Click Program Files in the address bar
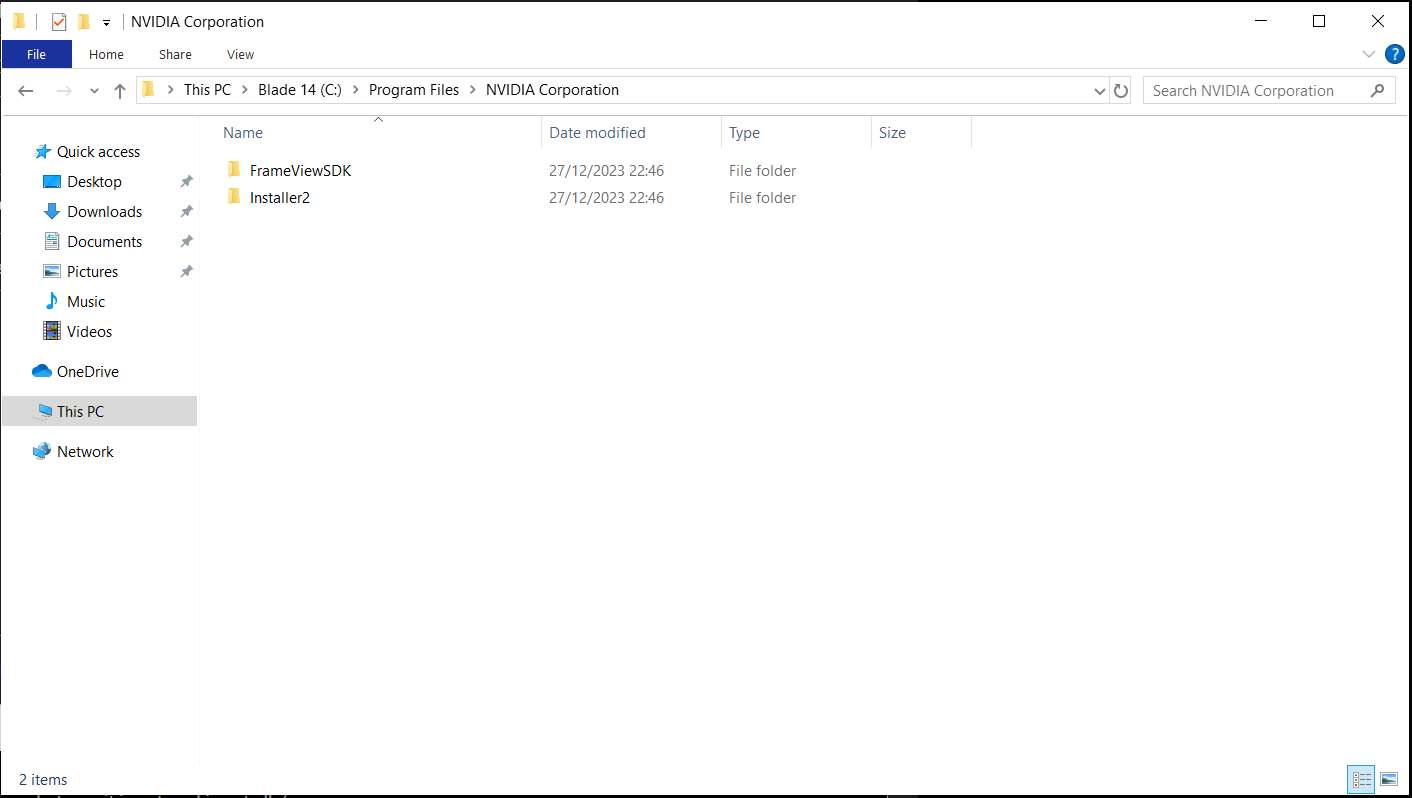The height and width of the screenshot is (798, 1412). (x=414, y=90)
